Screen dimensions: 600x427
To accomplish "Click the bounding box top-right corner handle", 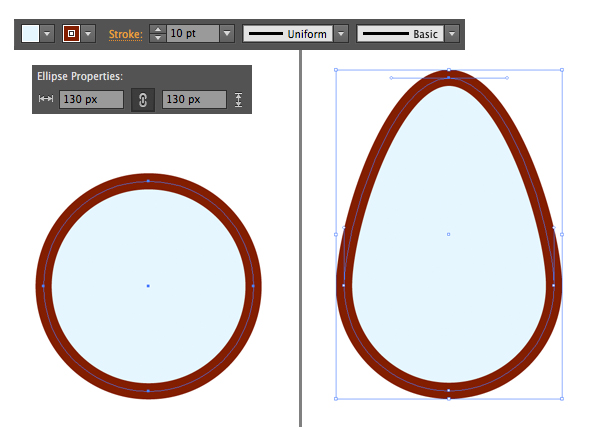I will point(562,70).
